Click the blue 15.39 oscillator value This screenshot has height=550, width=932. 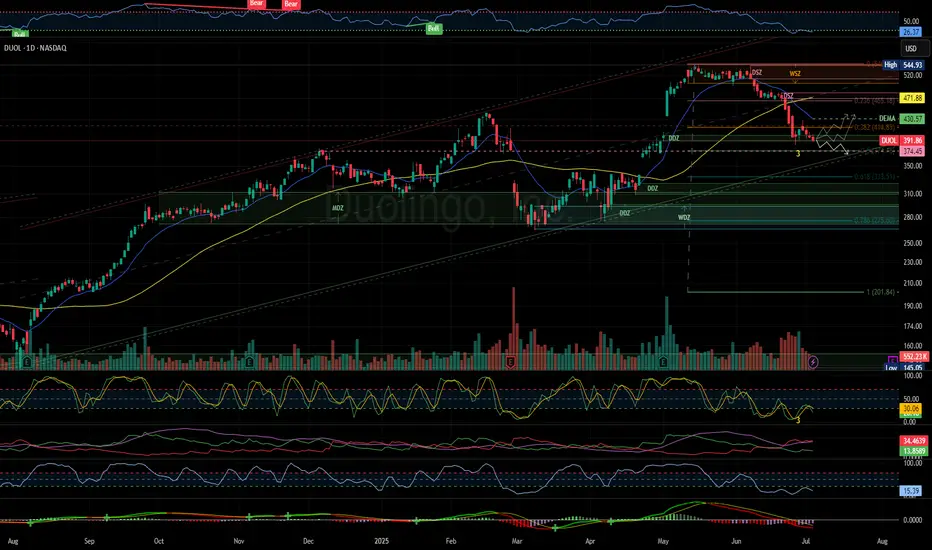911,491
